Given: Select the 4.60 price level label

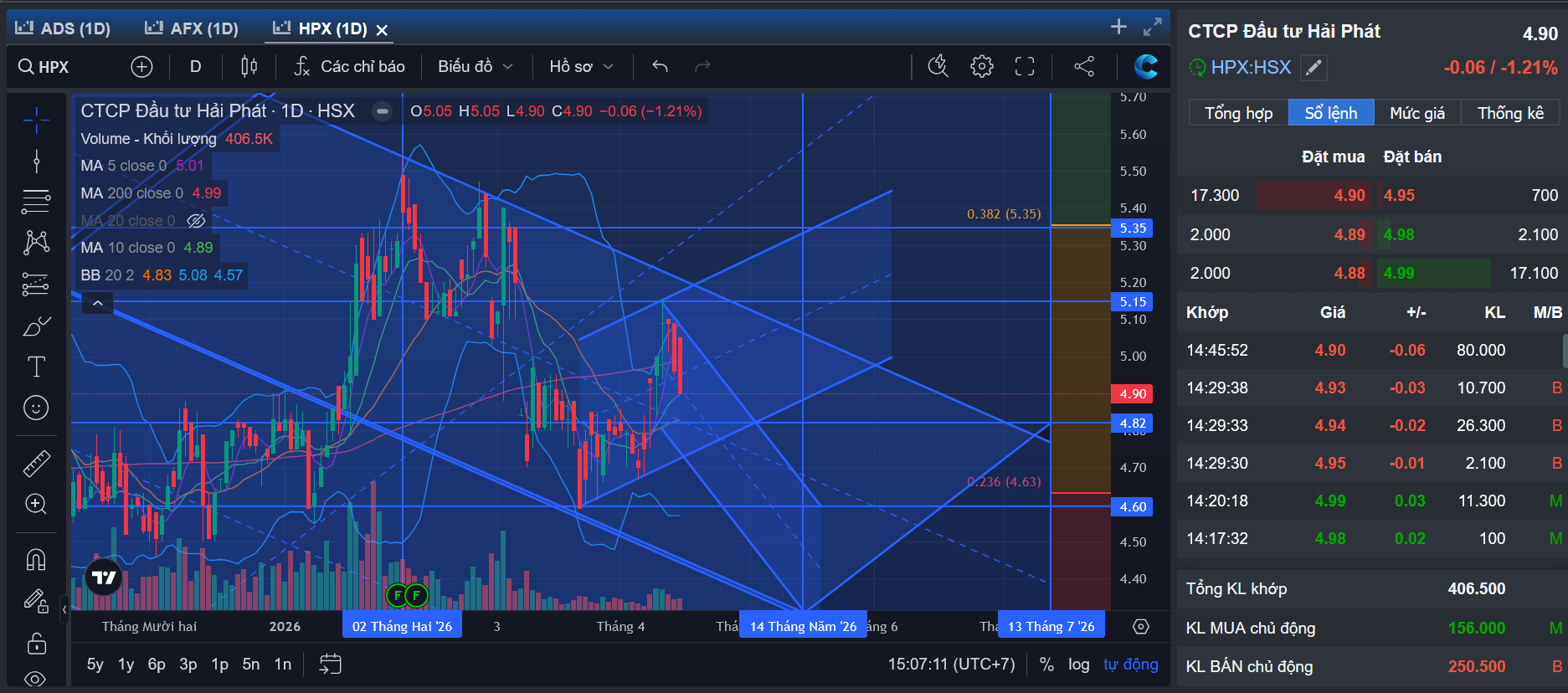Looking at the screenshot, I should pos(1133,506).
